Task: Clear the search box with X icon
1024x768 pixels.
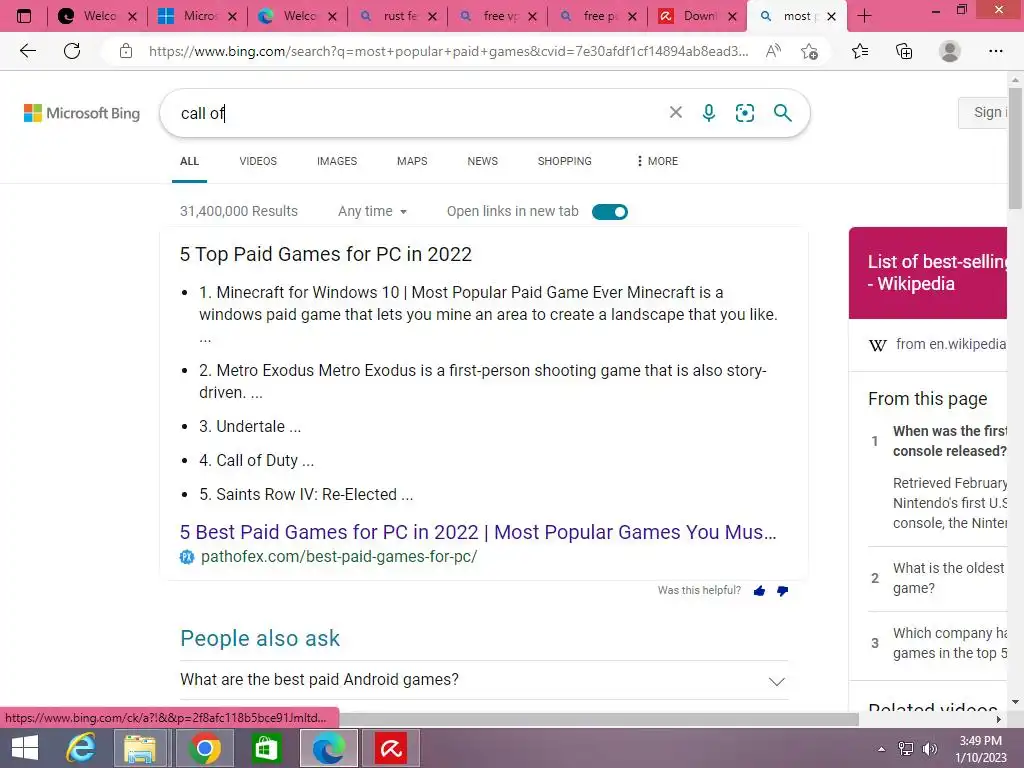Action: point(676,112)
